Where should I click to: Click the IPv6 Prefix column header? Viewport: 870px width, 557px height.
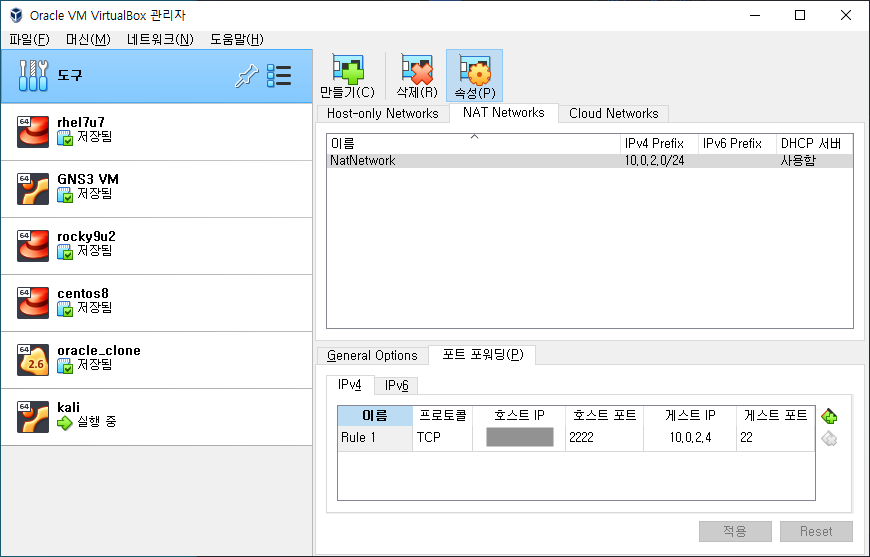click(x=737, y=144)
